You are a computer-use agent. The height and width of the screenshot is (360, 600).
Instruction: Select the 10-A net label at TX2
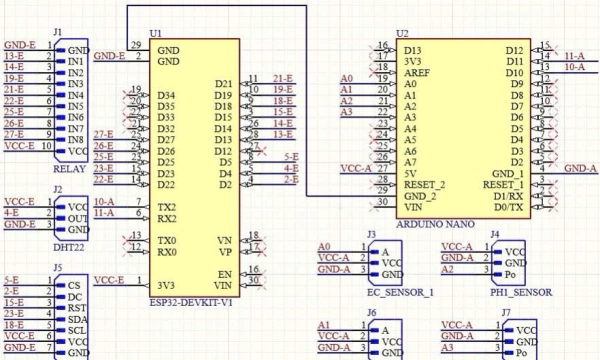tap(104, 202)
